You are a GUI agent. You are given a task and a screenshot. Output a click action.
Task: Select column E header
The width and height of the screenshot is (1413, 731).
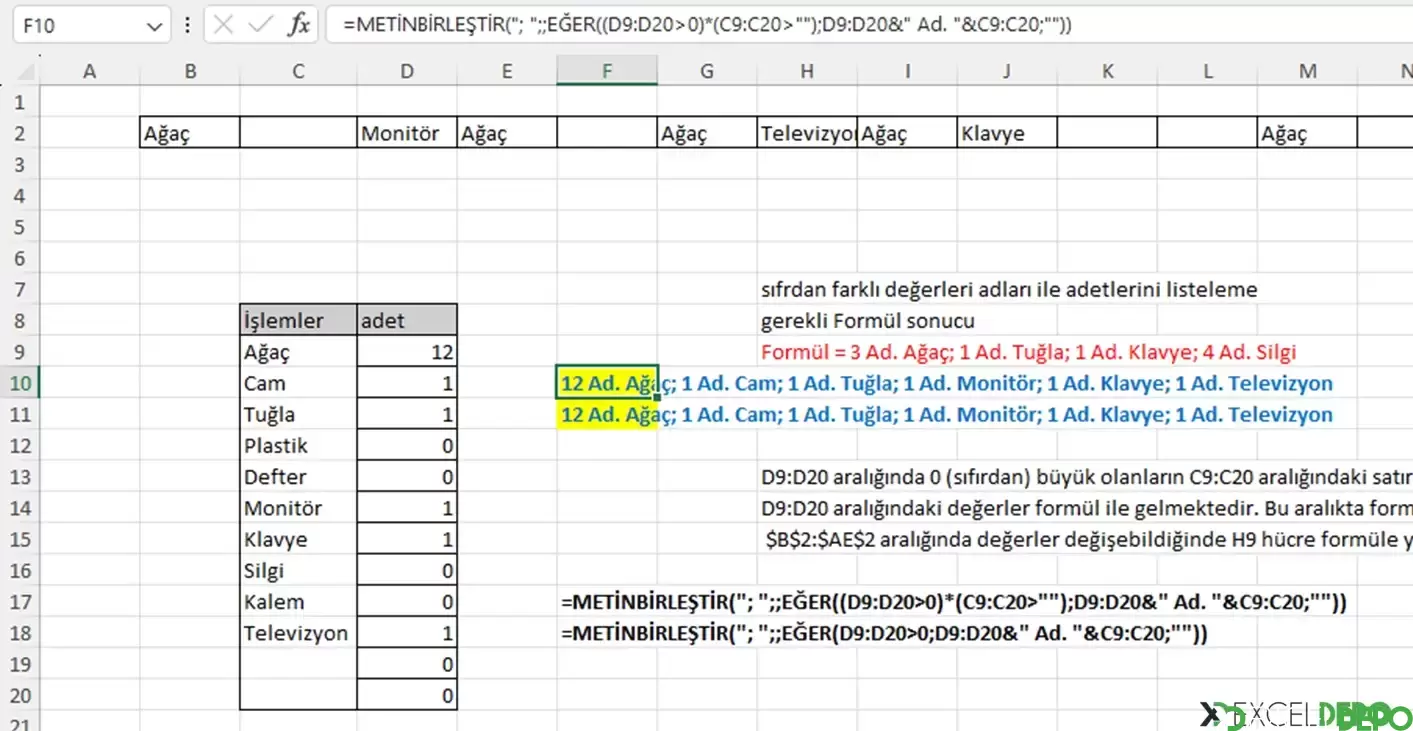click(507, 71)
